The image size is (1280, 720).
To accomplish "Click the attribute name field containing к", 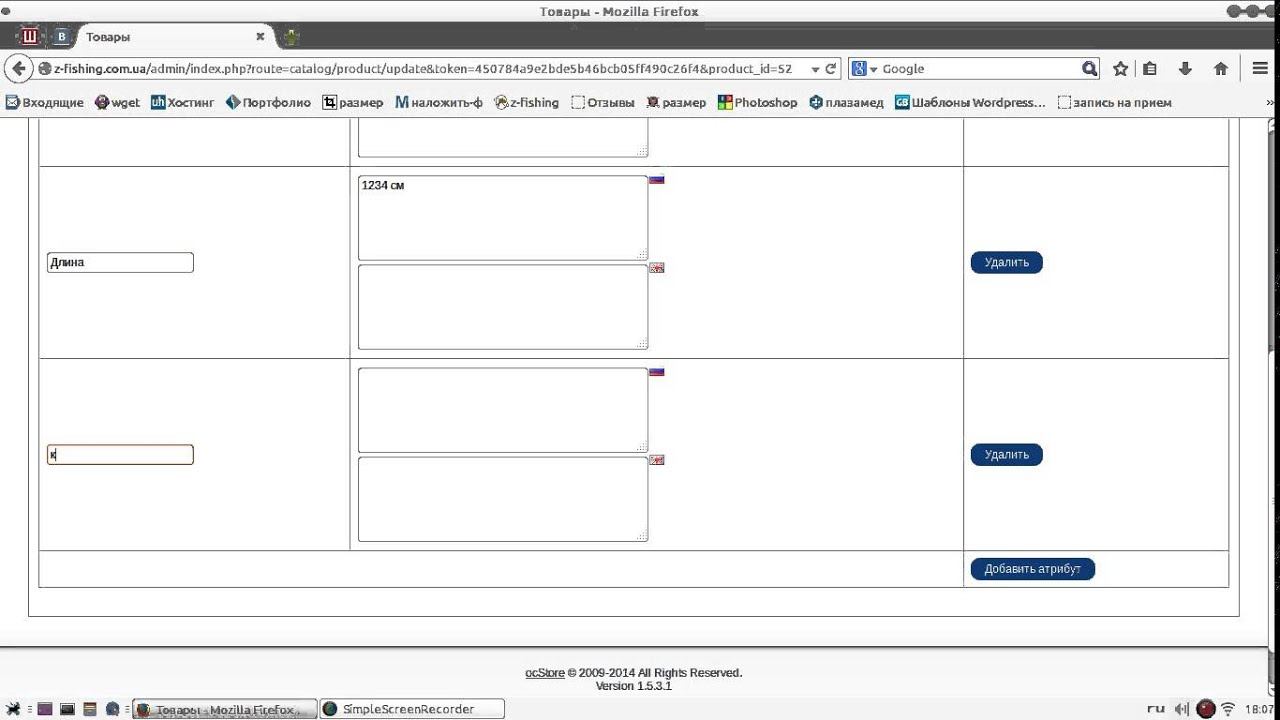I will click(120, 454).
